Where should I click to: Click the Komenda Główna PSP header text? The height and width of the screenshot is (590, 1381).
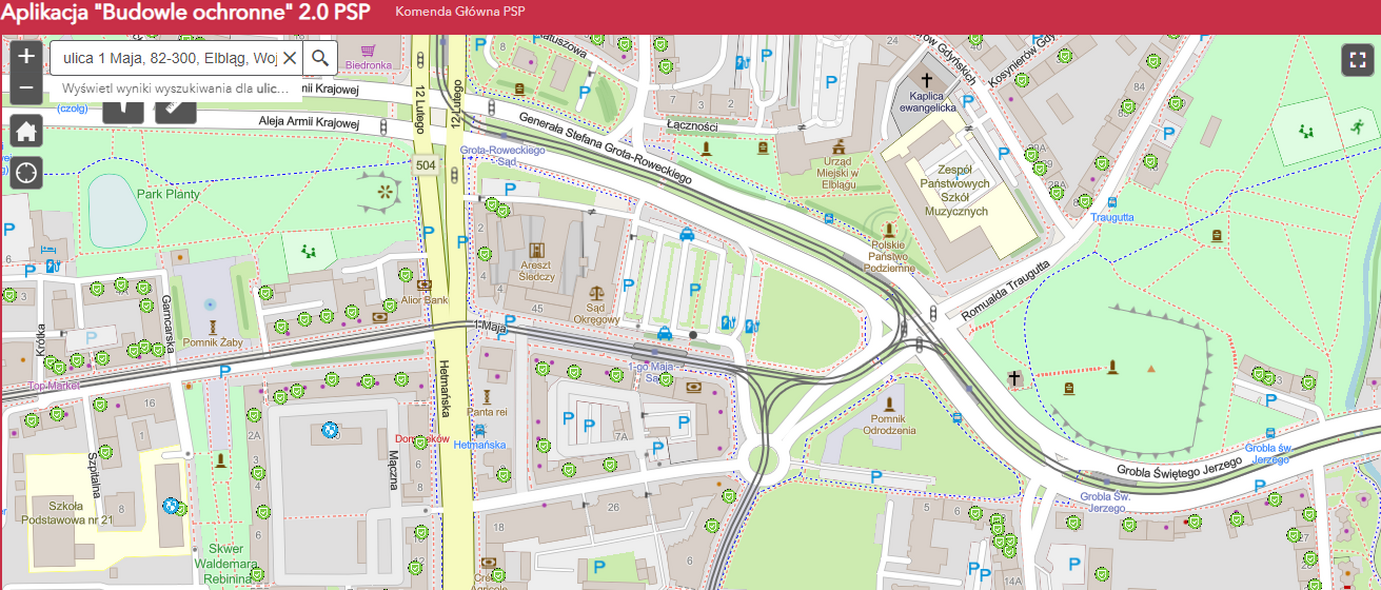459,12
